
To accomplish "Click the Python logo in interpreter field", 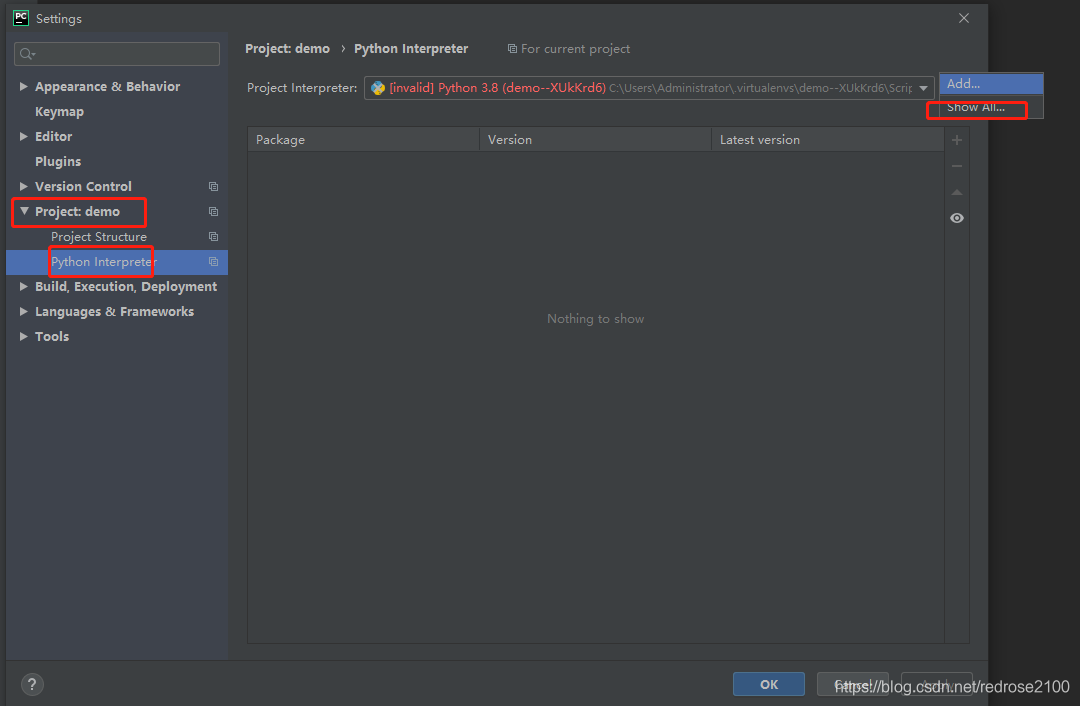I will coord(377,88).
